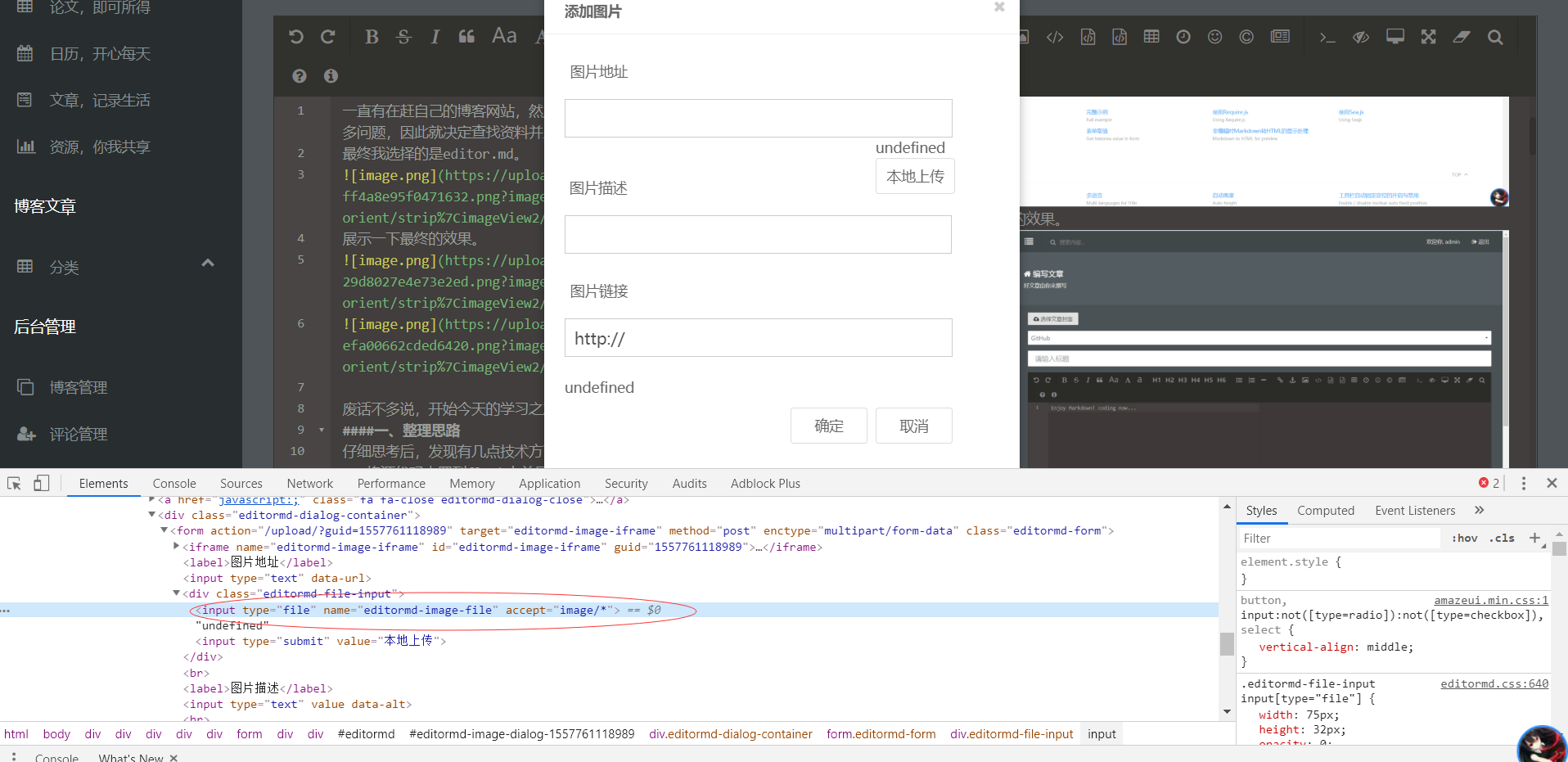
Task: Insert current datetime via the clock icon
Action: [x=1183, y=37]
